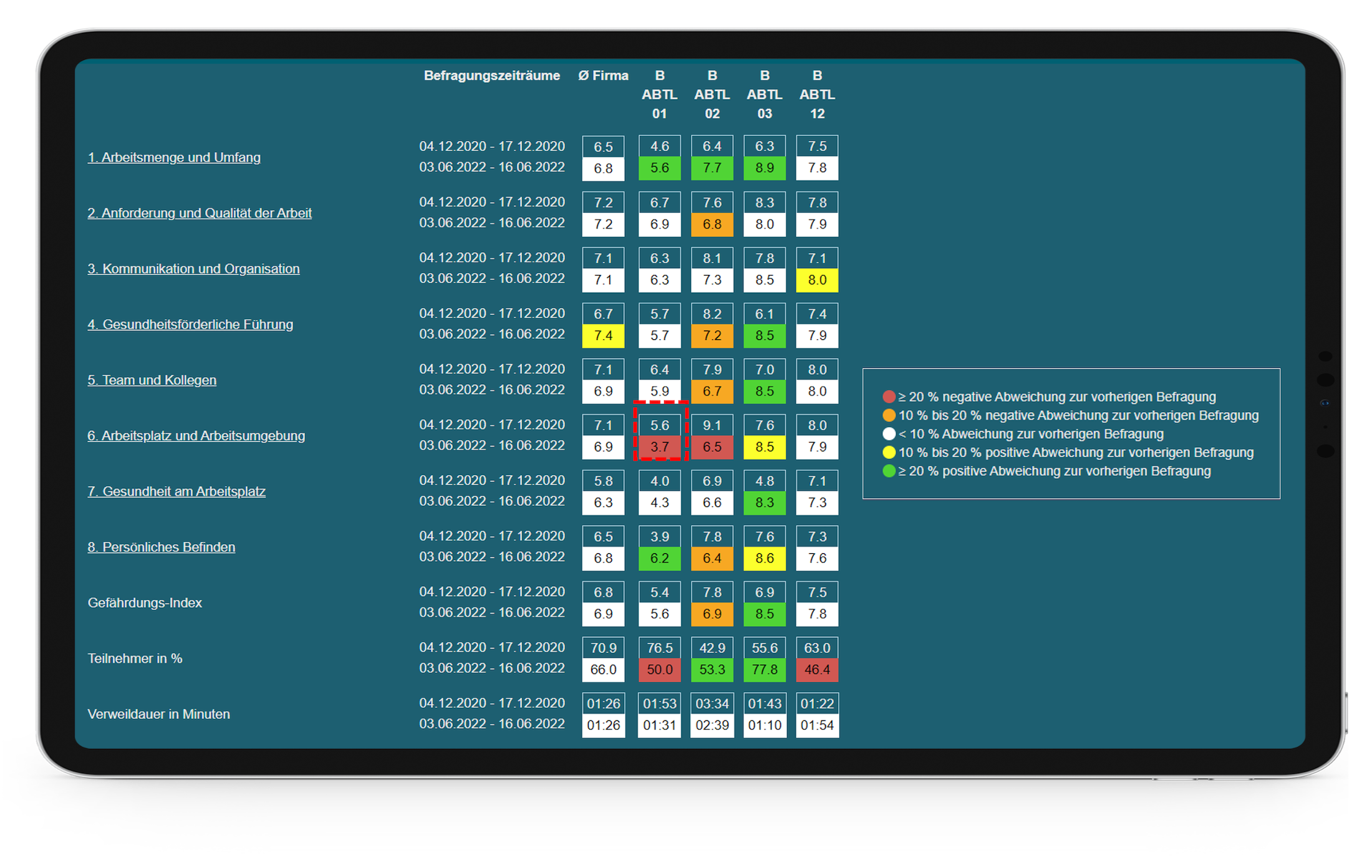
Task: Click legend text '≥ 20 % positive Abweichung zur vorherigen Befragung'
Action: pyautogui.click(x=1055, y=471)
